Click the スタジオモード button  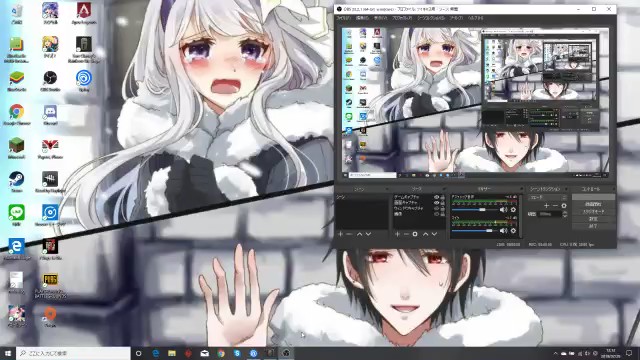(593, 211)
